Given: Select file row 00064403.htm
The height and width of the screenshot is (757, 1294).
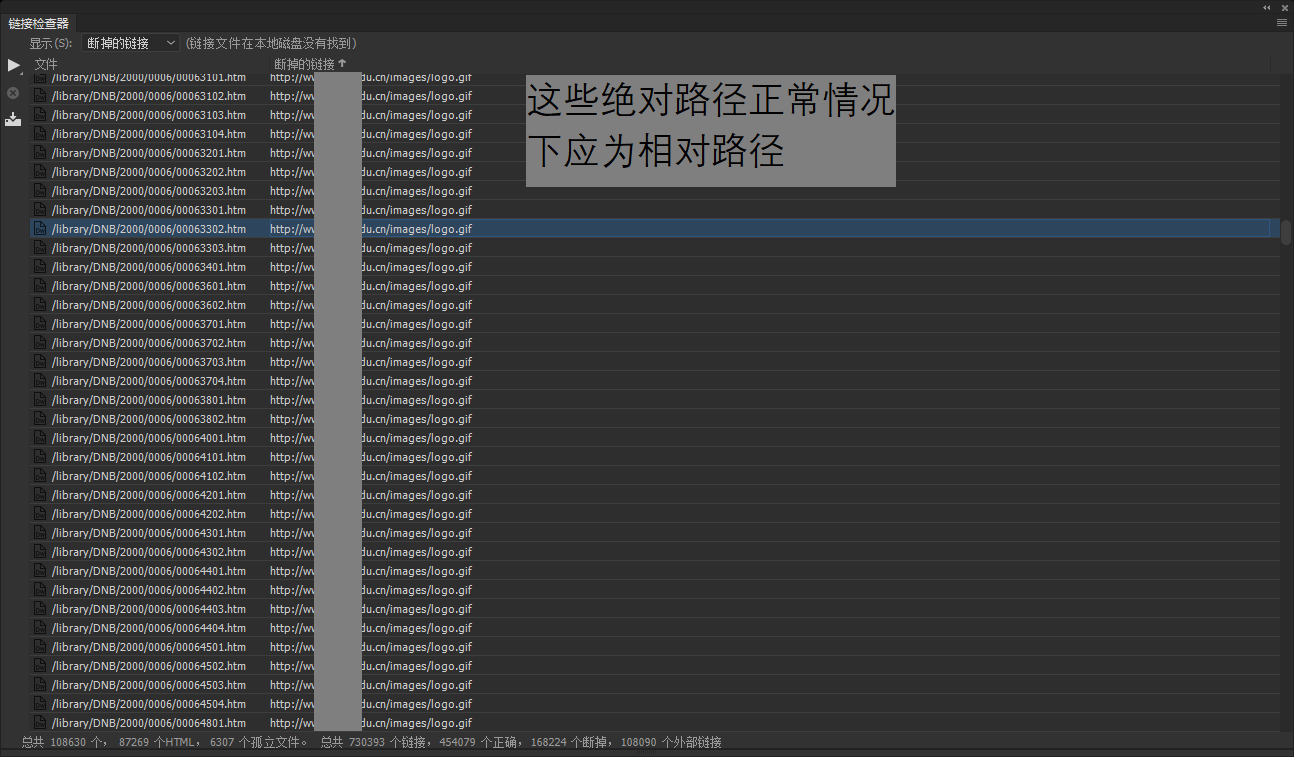Looking at the screenshot, I should (x=655, y=609).
